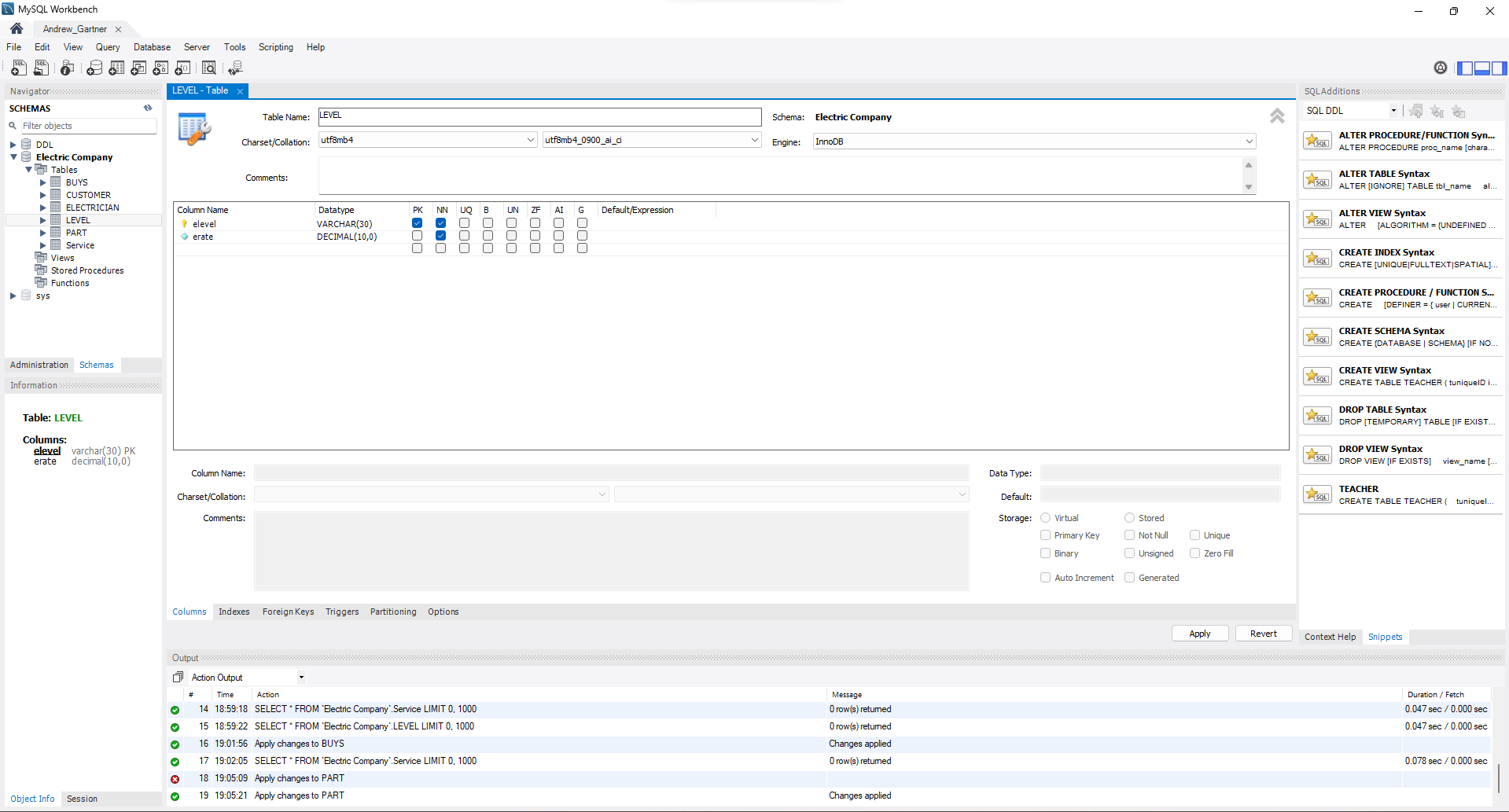
Task: Check AI checkbox for elevel column
Action: tap(559, 223)
